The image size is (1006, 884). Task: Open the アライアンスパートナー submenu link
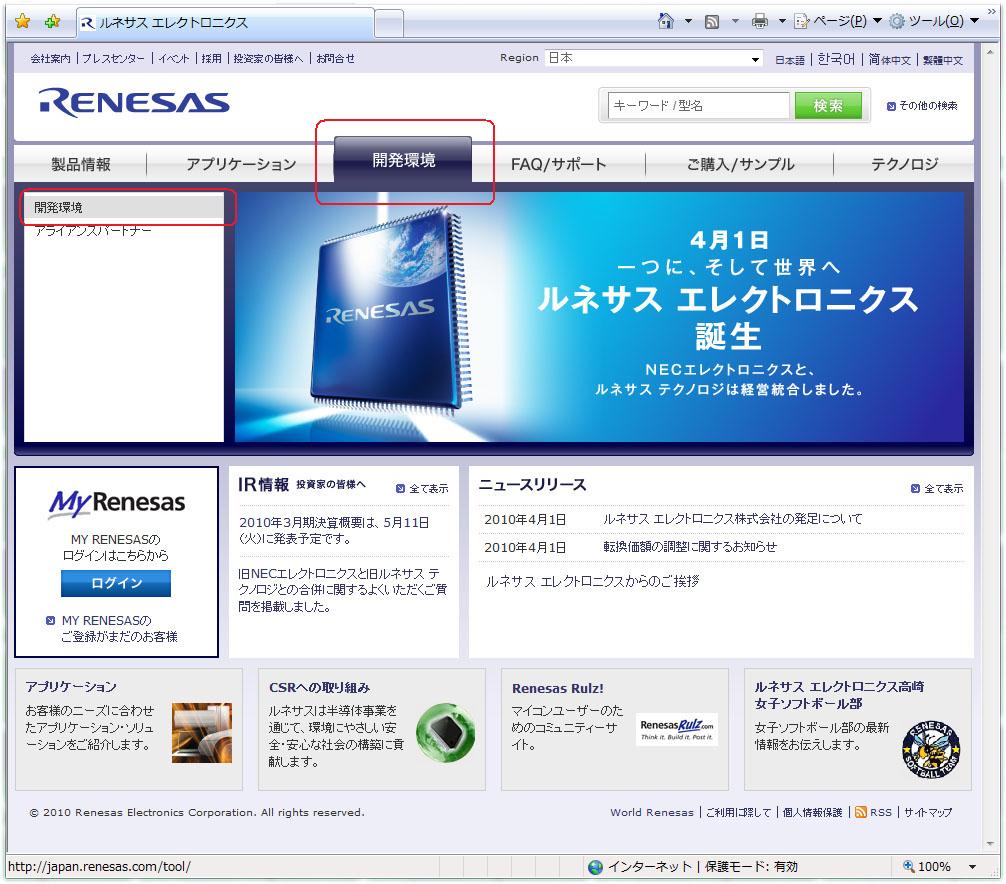93,231
